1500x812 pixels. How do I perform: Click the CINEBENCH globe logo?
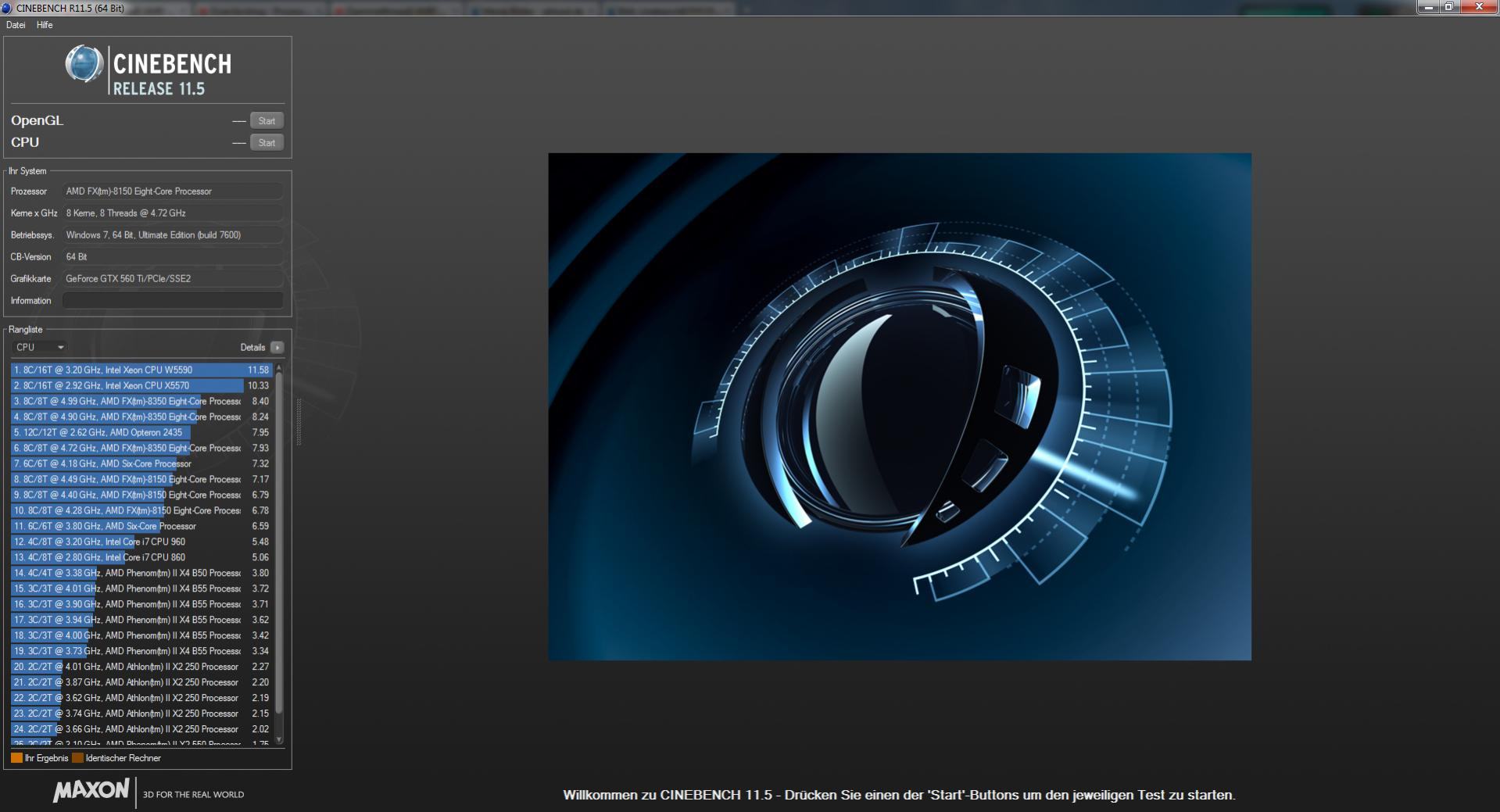tap(84, 64)
